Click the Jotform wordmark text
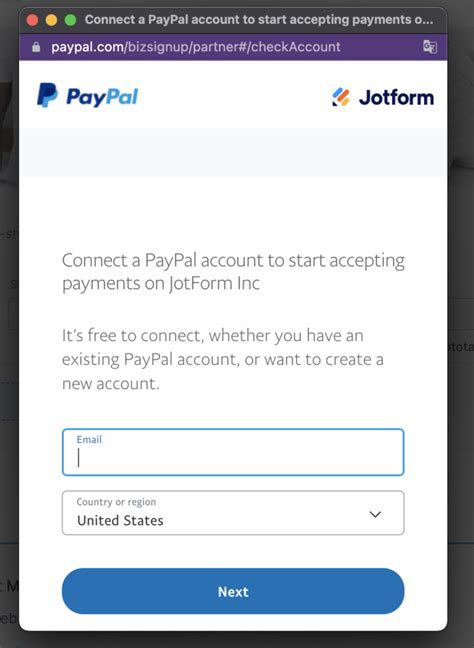Viewport: 474px width, 648px height. click(396, 98)
